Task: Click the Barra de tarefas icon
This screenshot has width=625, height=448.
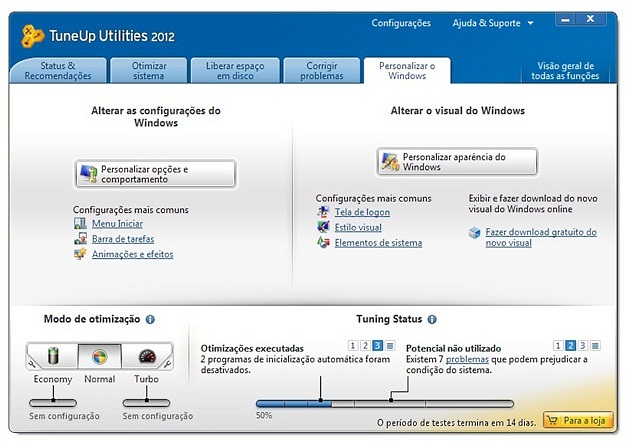Action: coord(80,238)
